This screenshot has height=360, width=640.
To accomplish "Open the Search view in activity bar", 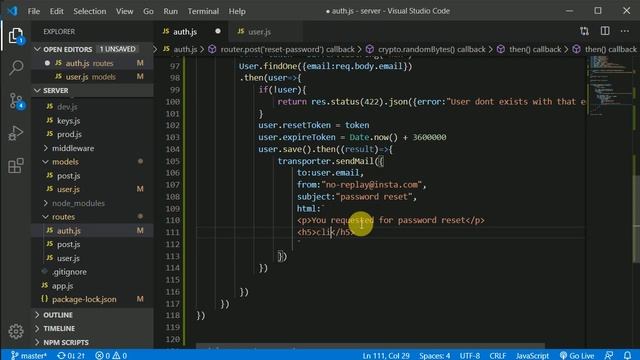I will [x=16, y=68].
